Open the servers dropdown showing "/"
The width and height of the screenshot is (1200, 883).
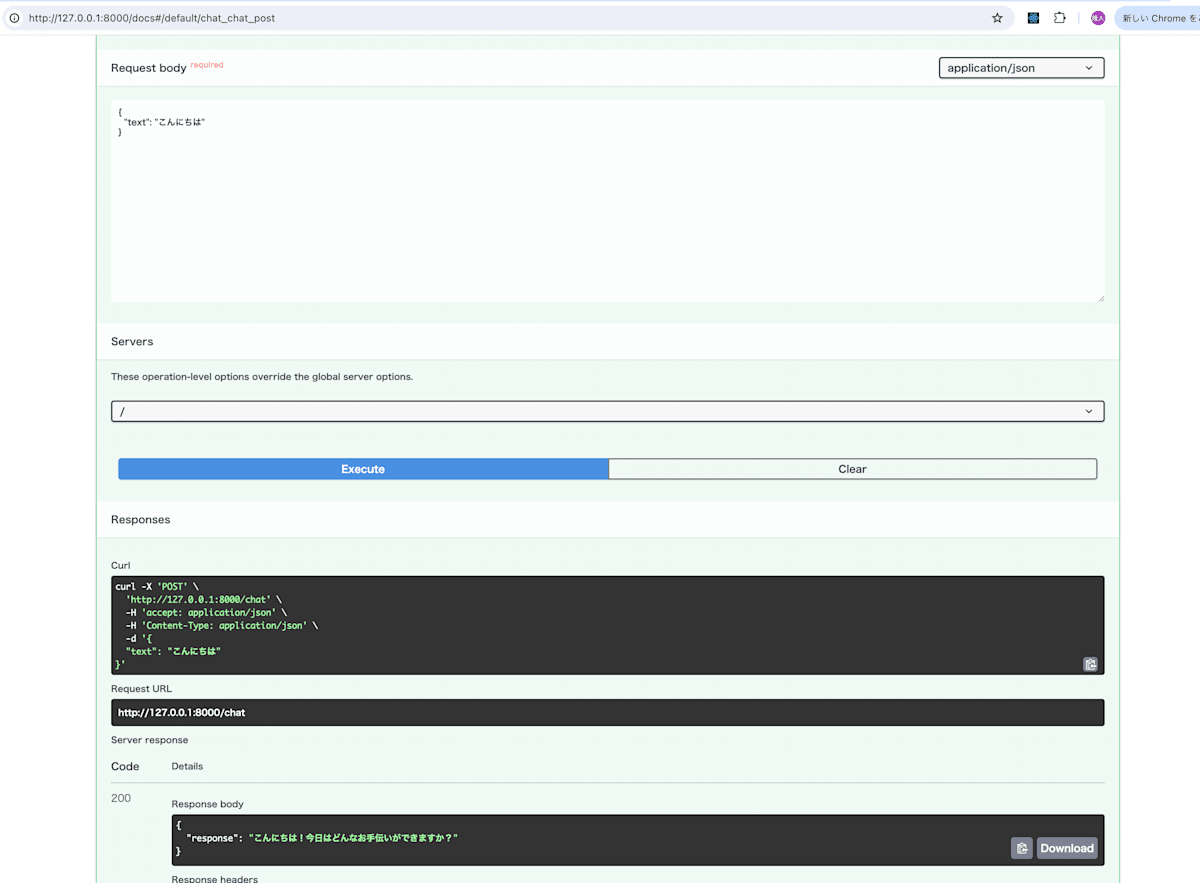[x=607, y=411]
